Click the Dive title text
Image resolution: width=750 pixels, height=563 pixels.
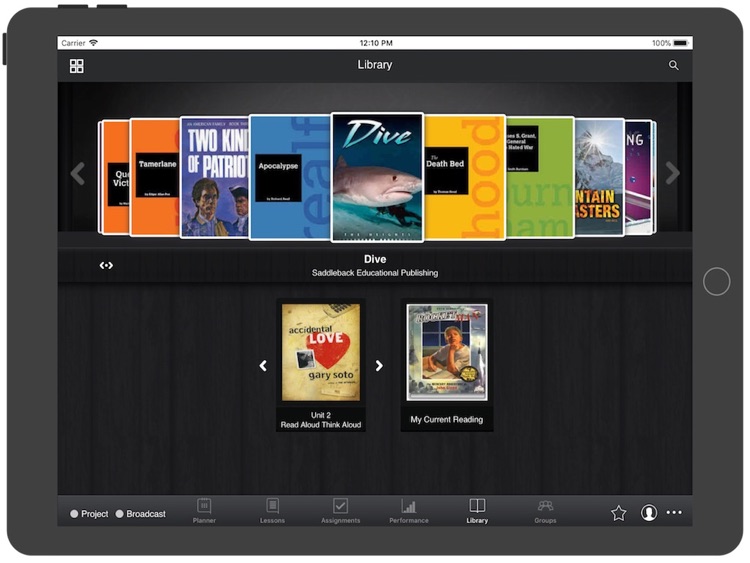(x=375, y=259)
